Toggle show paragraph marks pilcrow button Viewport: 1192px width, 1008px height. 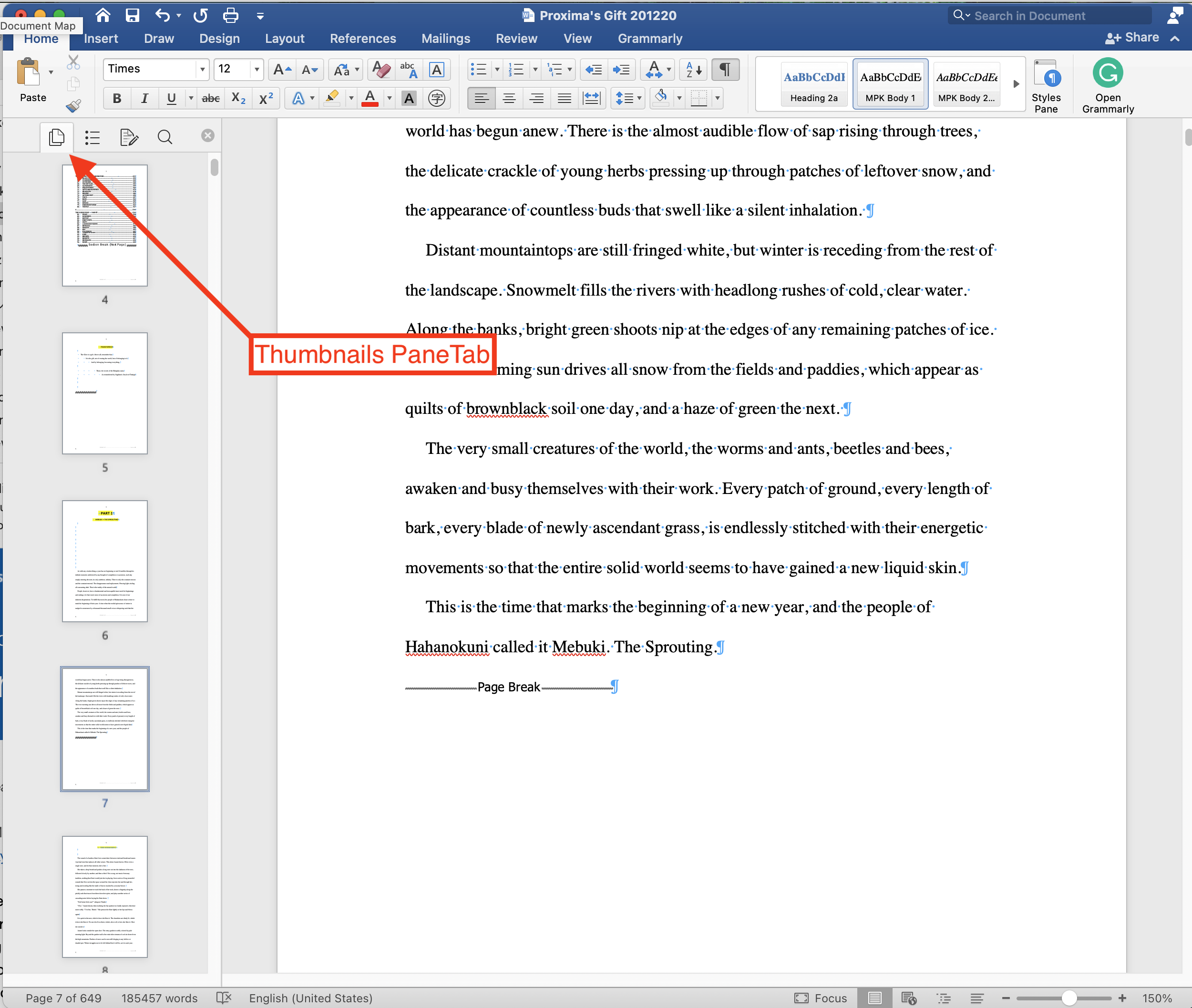click(725, 70)
